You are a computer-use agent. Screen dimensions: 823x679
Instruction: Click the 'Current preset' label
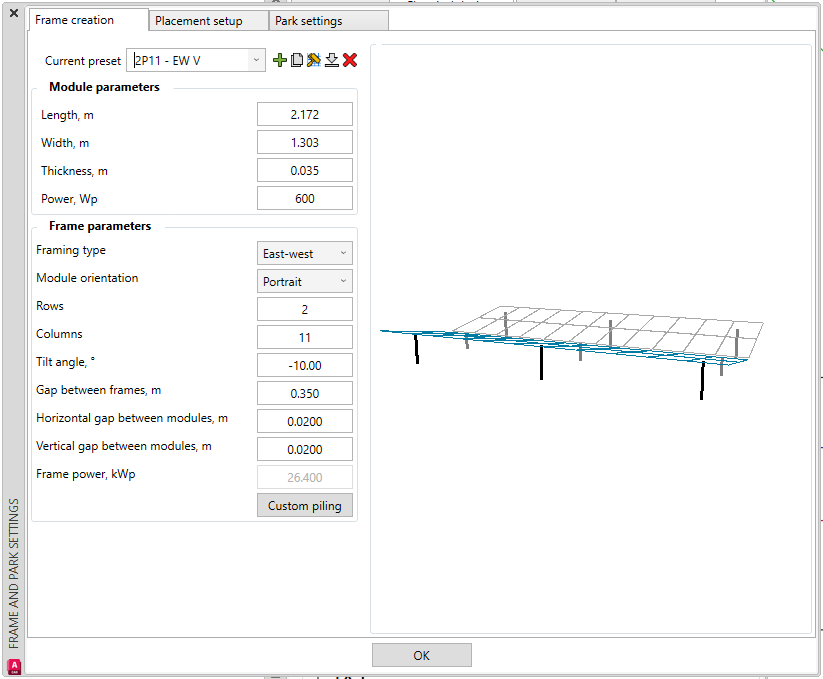click(83, 61)
